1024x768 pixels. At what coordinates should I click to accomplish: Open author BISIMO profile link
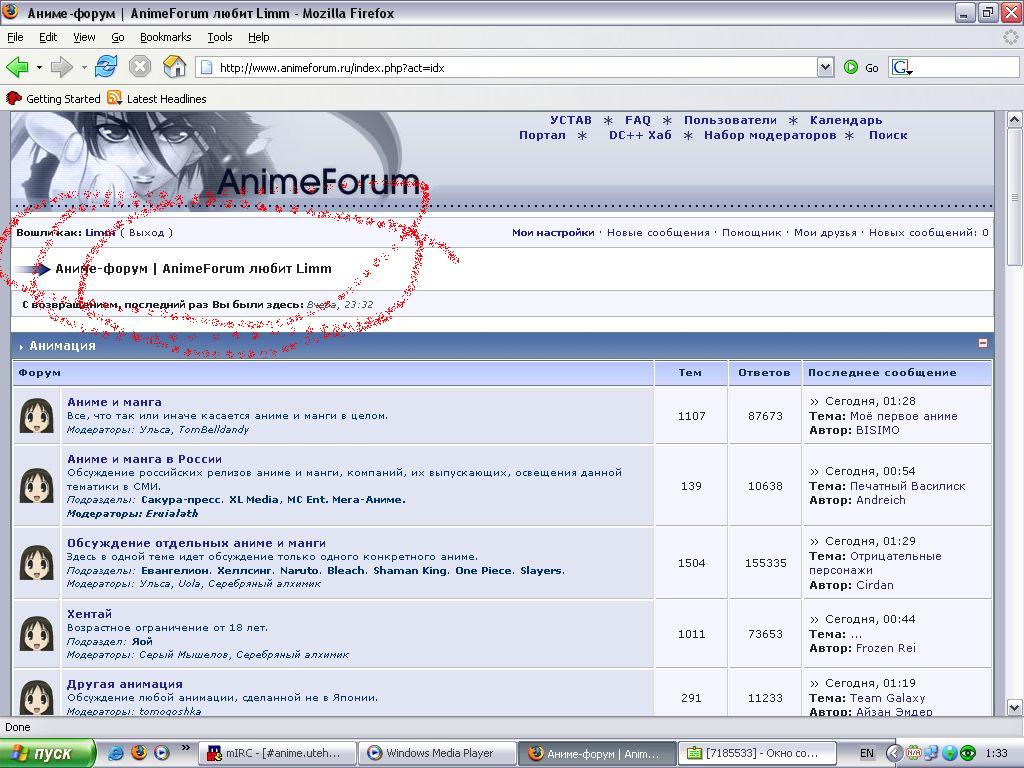[x=878, y=430]
